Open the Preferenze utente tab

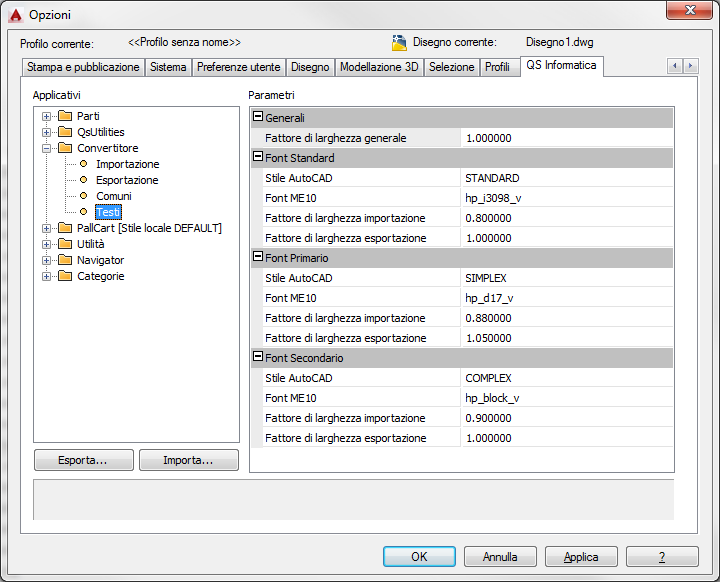239,67
